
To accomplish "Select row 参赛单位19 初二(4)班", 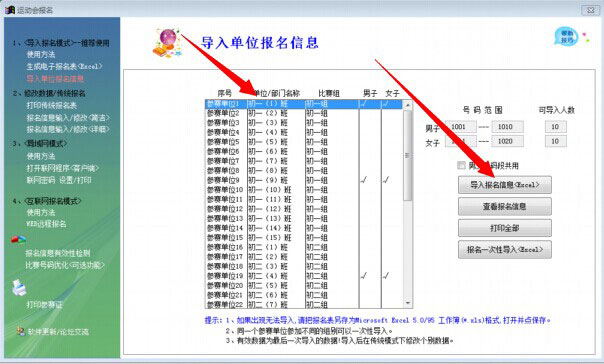I will click(x=304, y=276).
